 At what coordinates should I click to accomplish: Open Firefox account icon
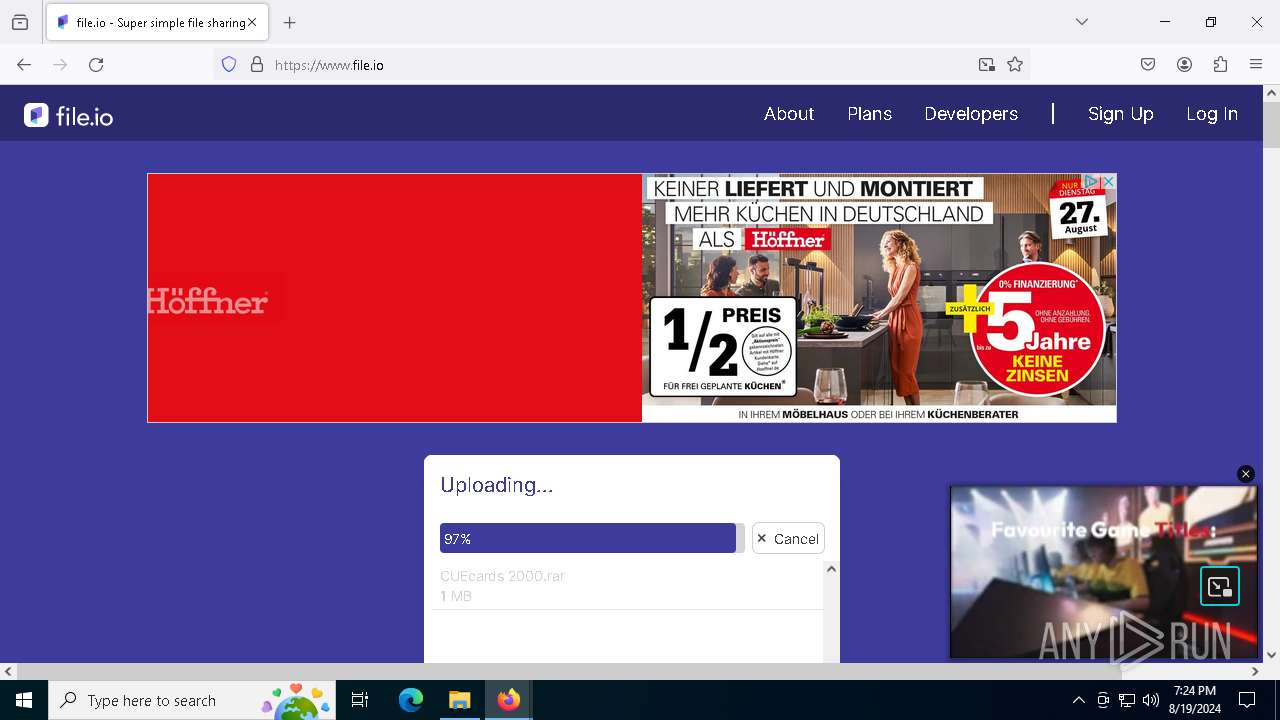(x=1184, y=64)
